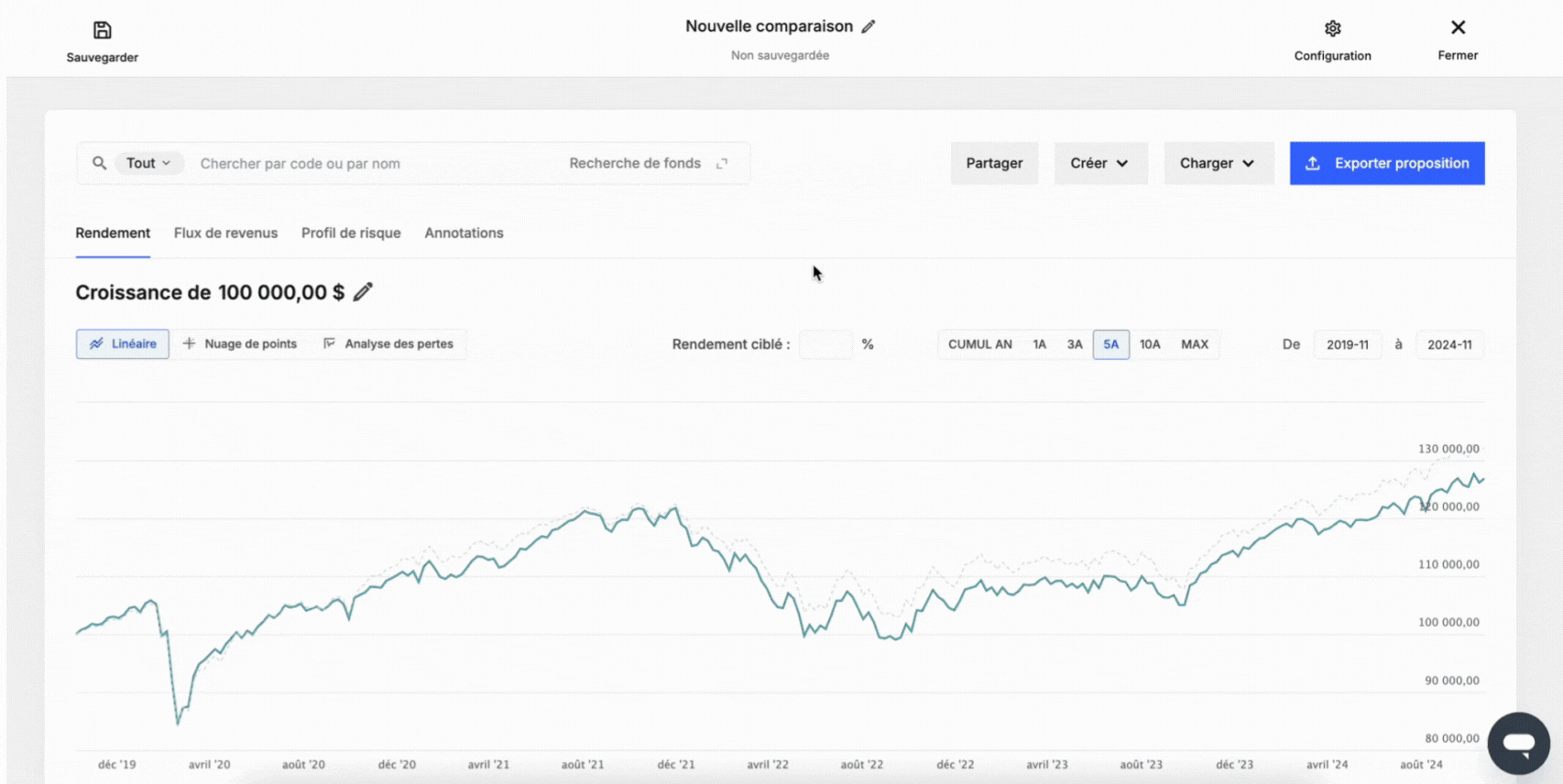Open the Charger dropdown
The image size is (1563, 784).
(x=1219, y=163)
